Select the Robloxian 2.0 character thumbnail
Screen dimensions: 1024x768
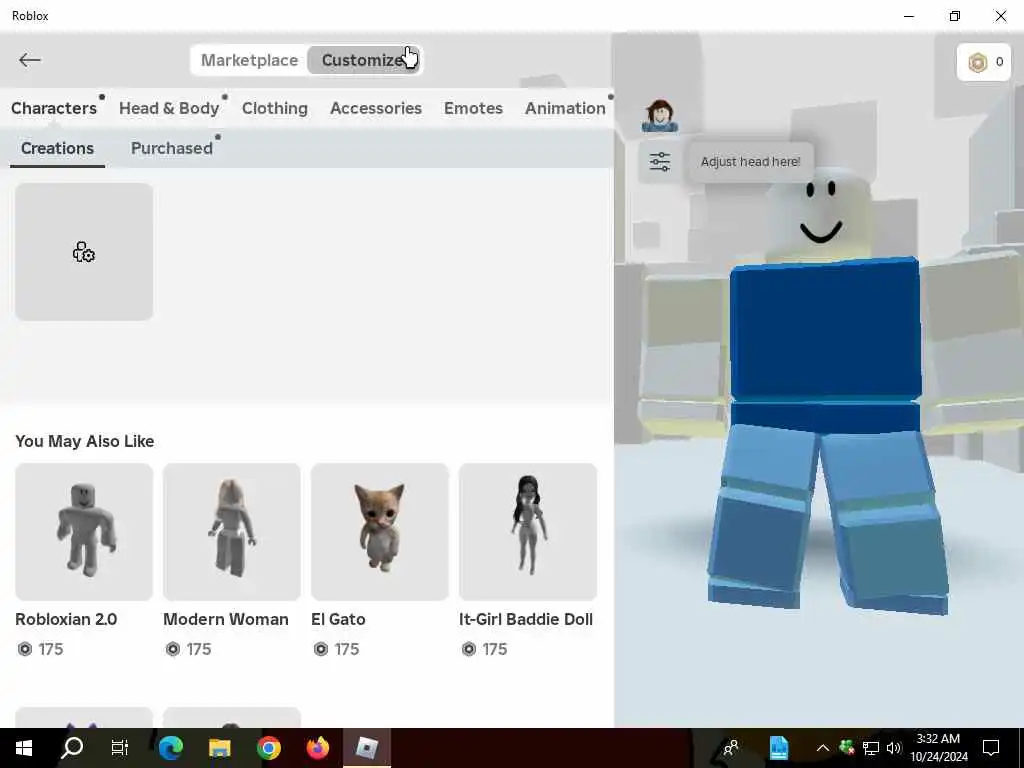tap(84, 532)
